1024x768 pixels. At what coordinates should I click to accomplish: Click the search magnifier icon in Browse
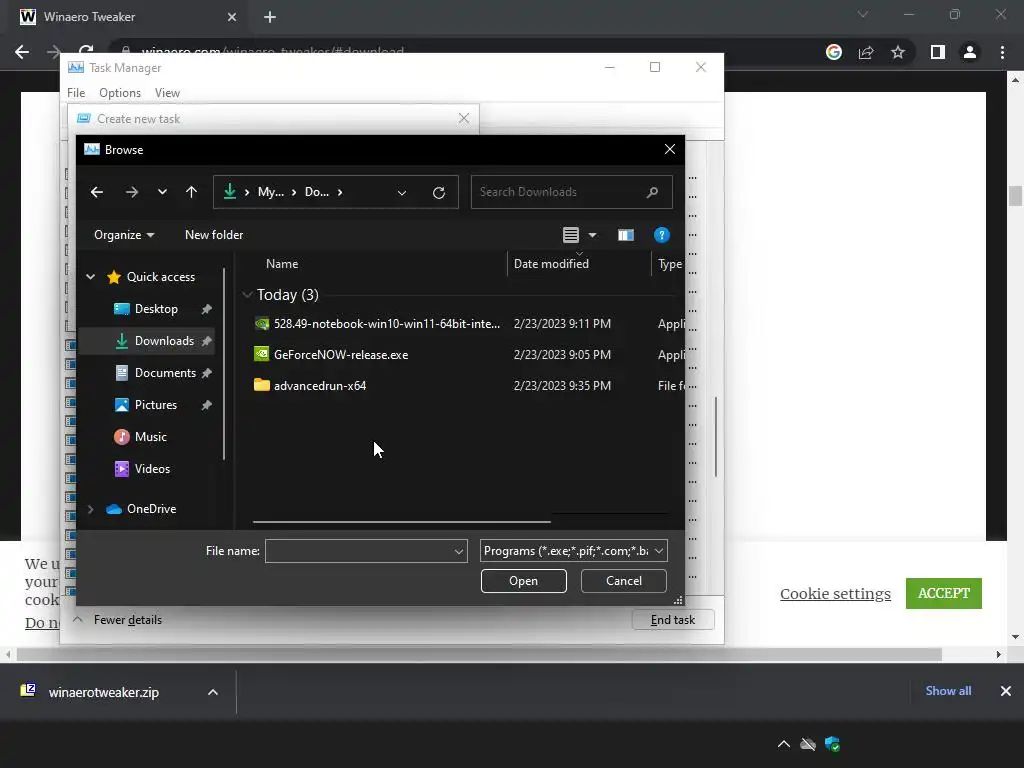pyautogui.click(x=652, y=192)
